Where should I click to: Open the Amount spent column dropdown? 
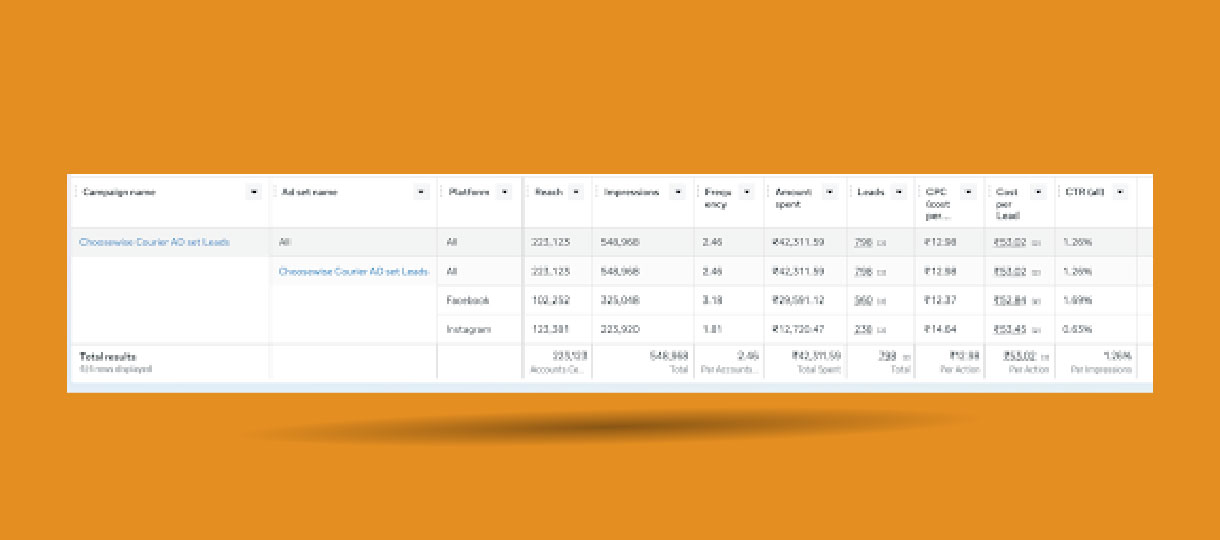(x=829, y=192)
